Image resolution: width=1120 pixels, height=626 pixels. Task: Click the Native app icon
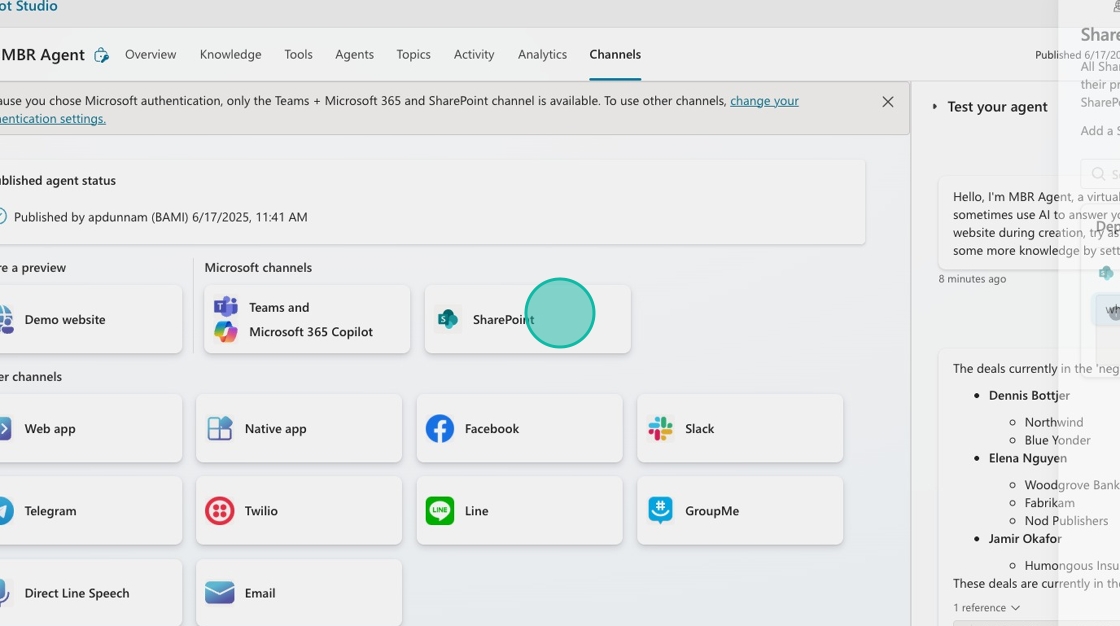click(219, 428)
